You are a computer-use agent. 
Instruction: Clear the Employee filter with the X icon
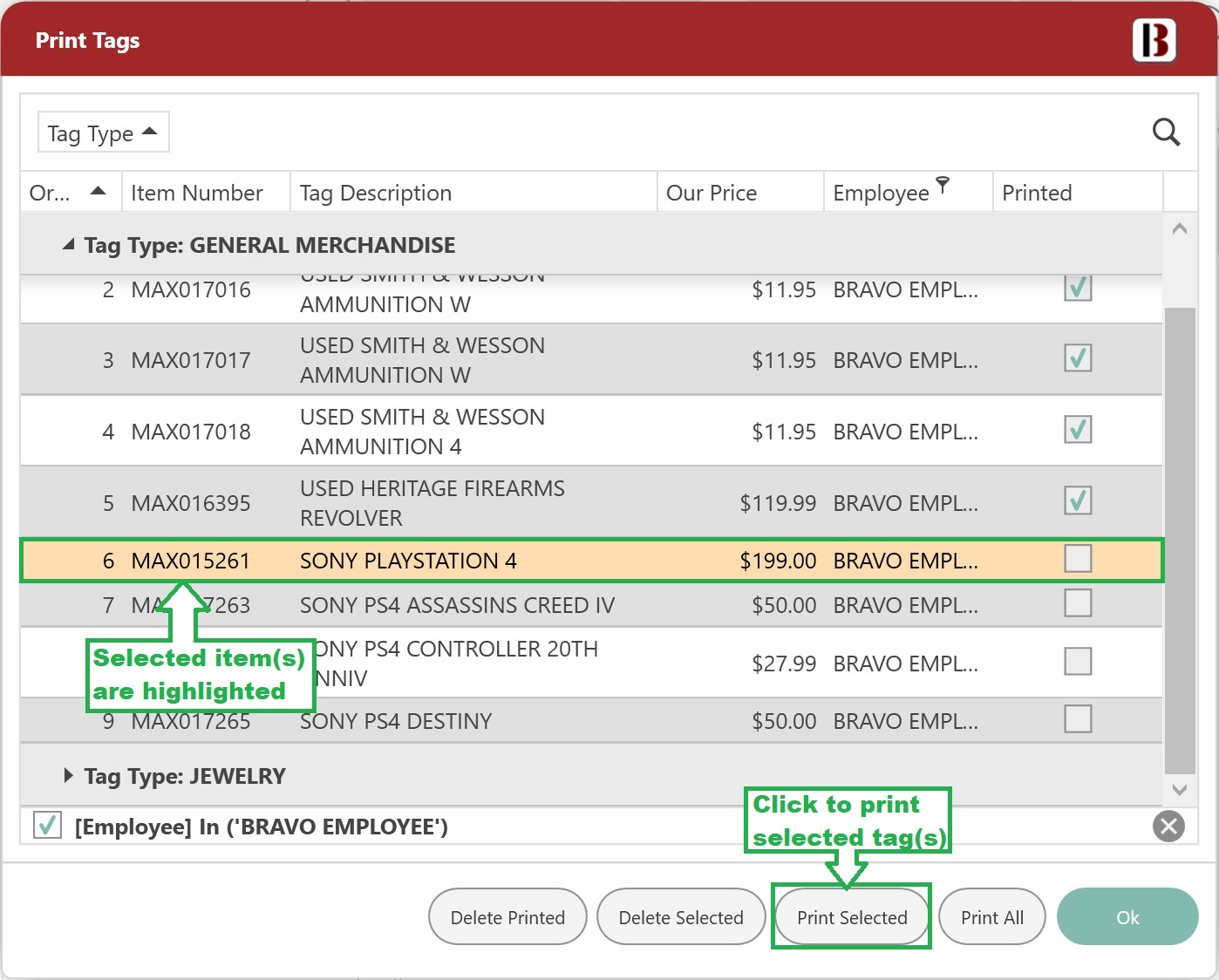click(1168, 826)
